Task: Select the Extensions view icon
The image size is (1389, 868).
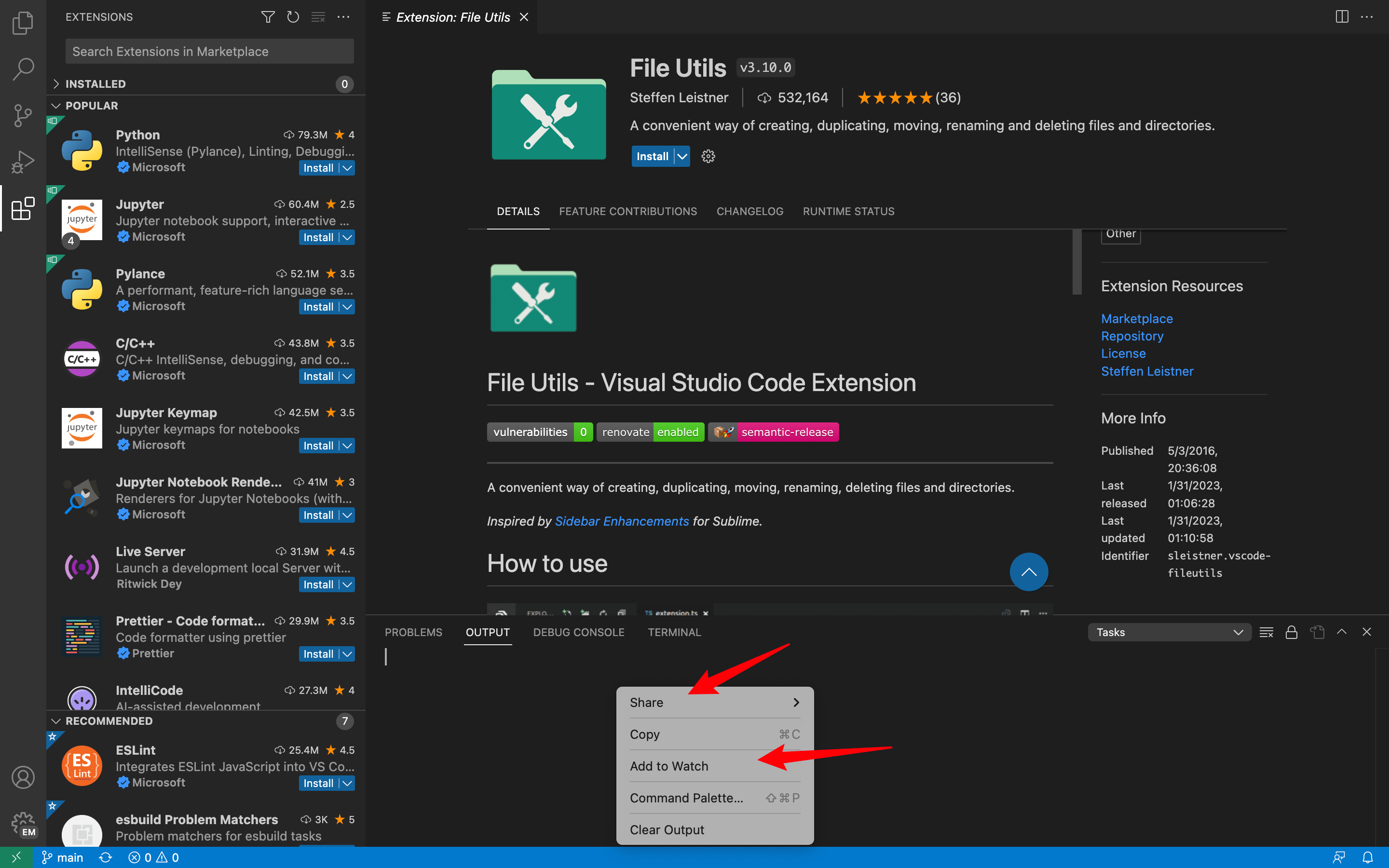Action: tap(23, 208)
